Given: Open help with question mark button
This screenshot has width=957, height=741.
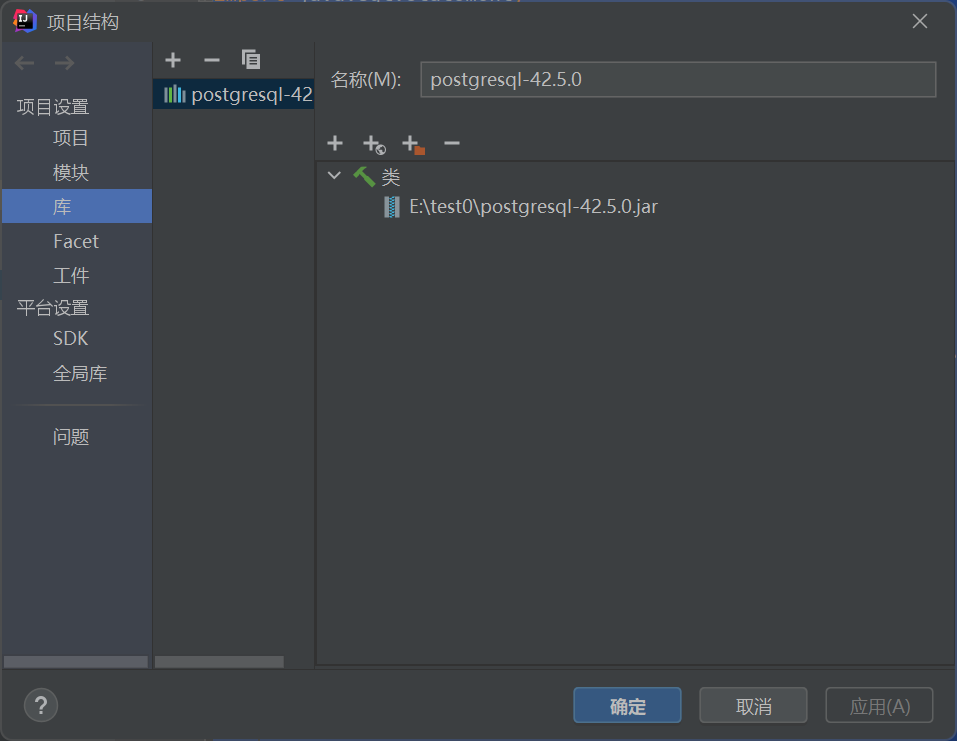Looking at the screenshot, I should [41, 706].
